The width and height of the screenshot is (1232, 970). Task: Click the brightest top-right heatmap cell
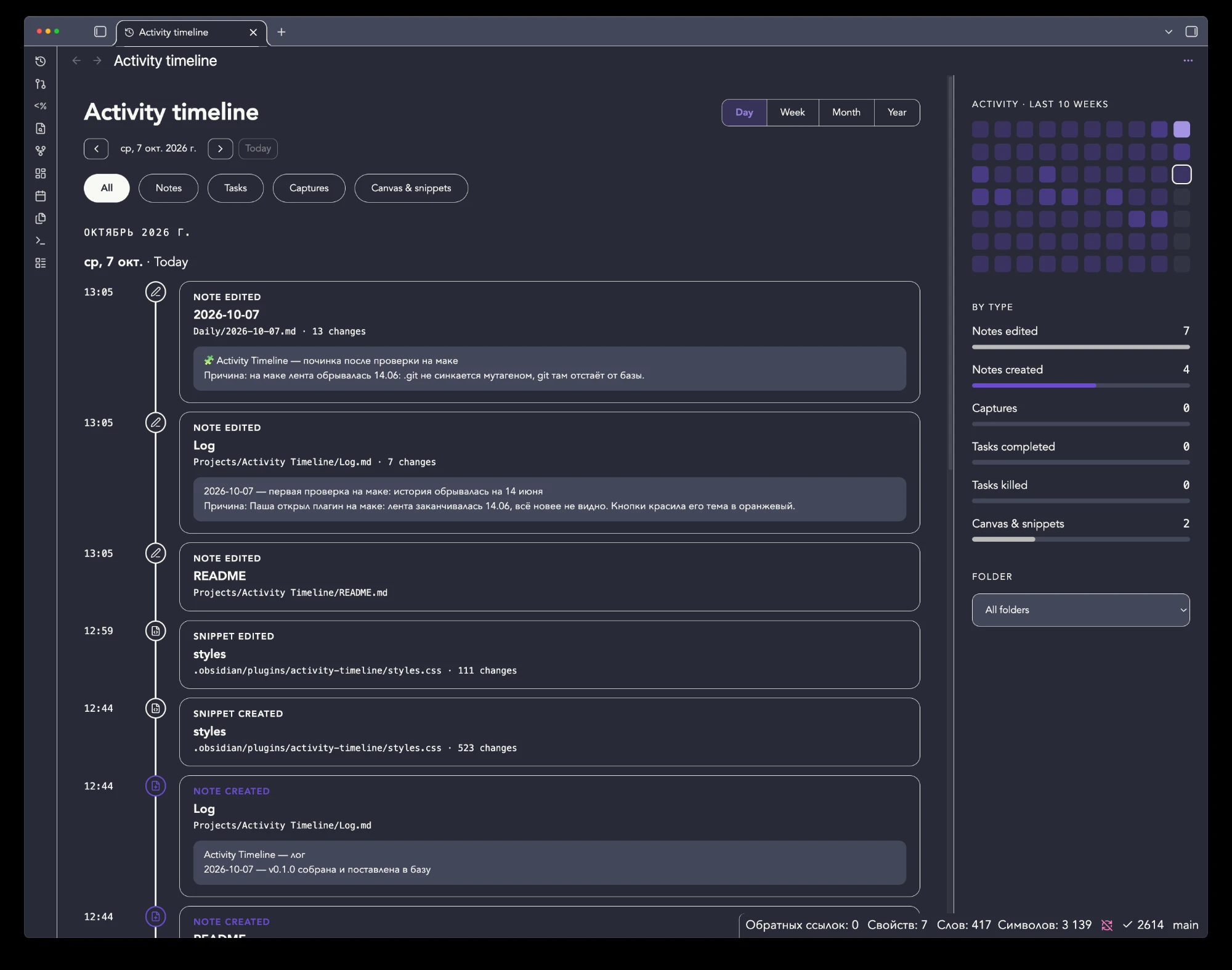[1181, 129]
